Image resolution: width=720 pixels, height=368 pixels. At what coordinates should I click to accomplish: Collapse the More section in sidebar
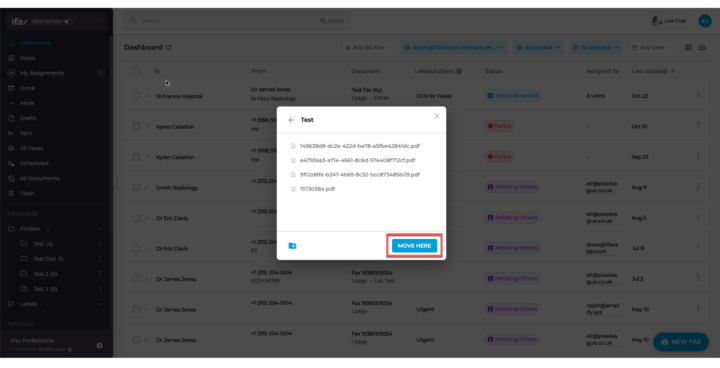pyautogui.click(x=27, y=103)
